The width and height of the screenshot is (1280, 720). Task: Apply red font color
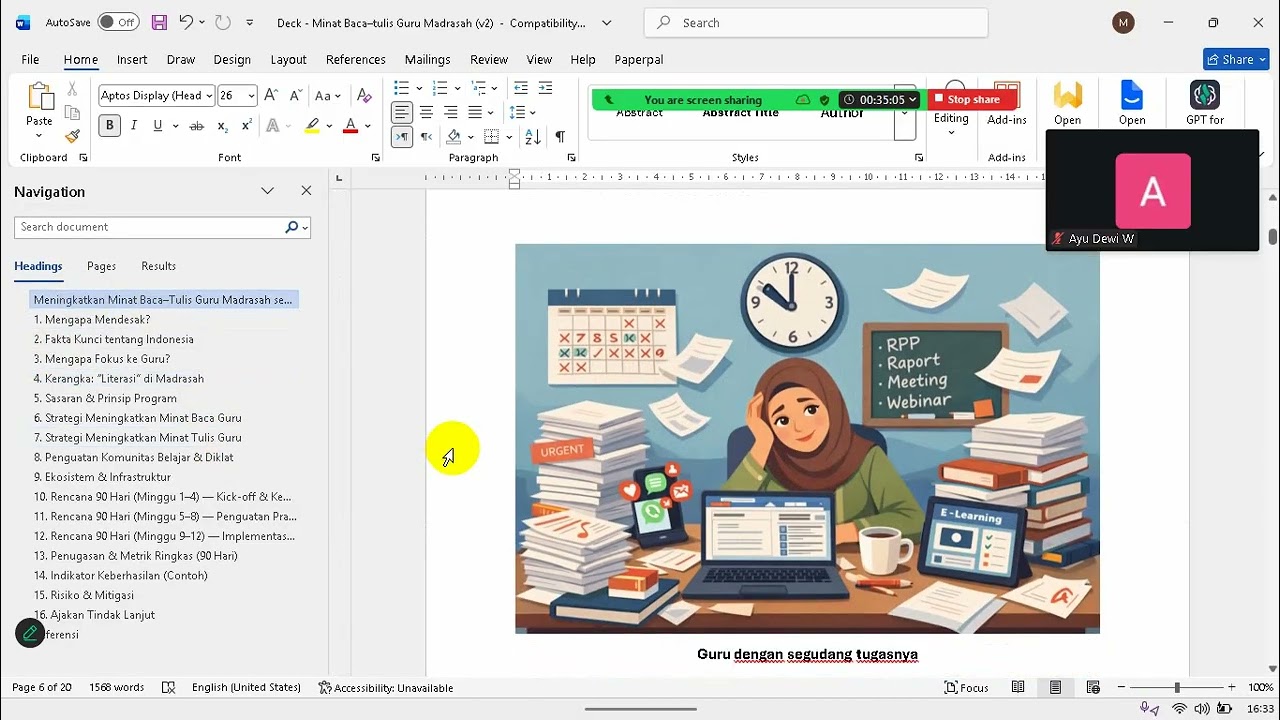pos(350,126)
